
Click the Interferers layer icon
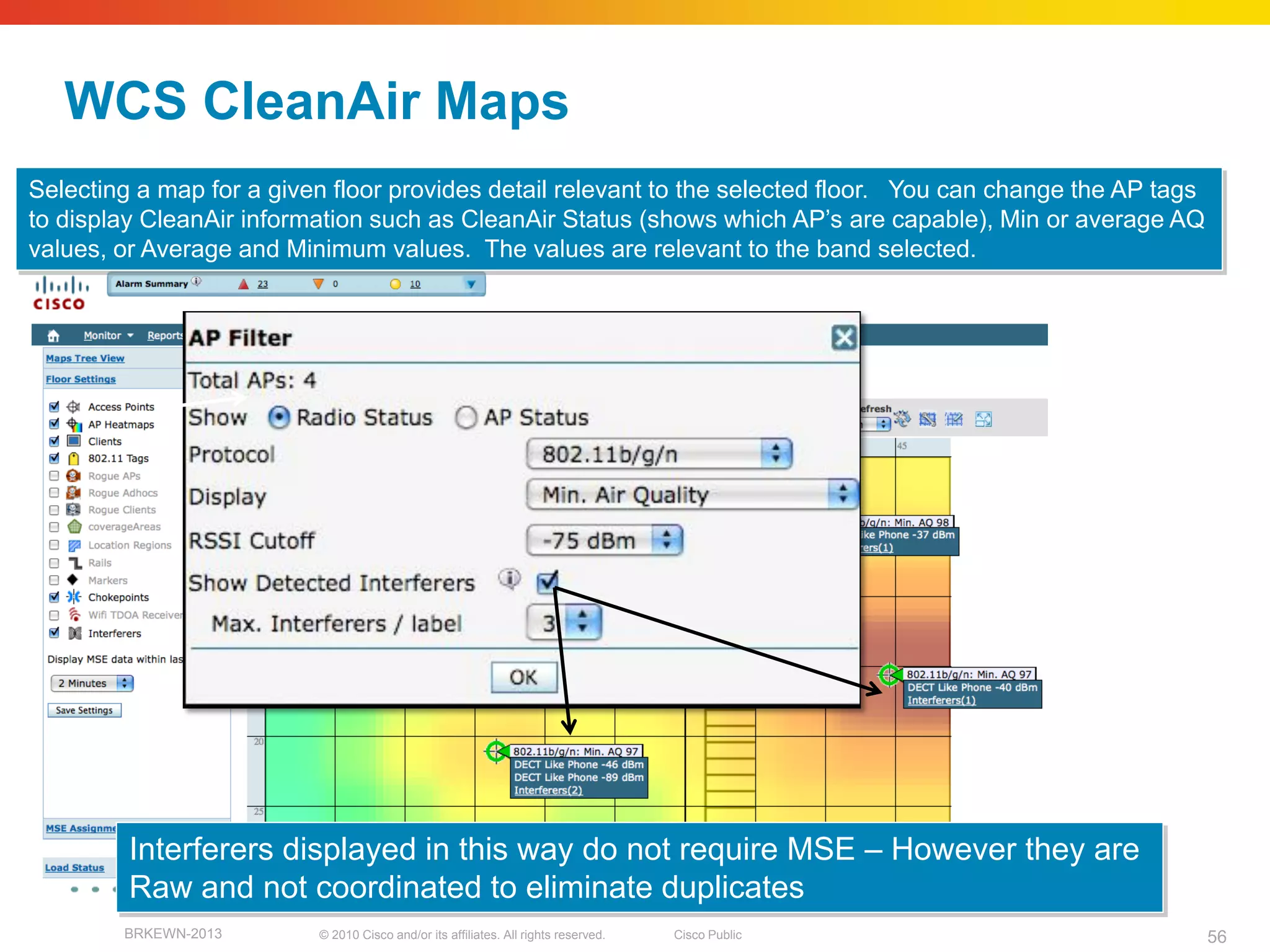click(x=74, y=633)
